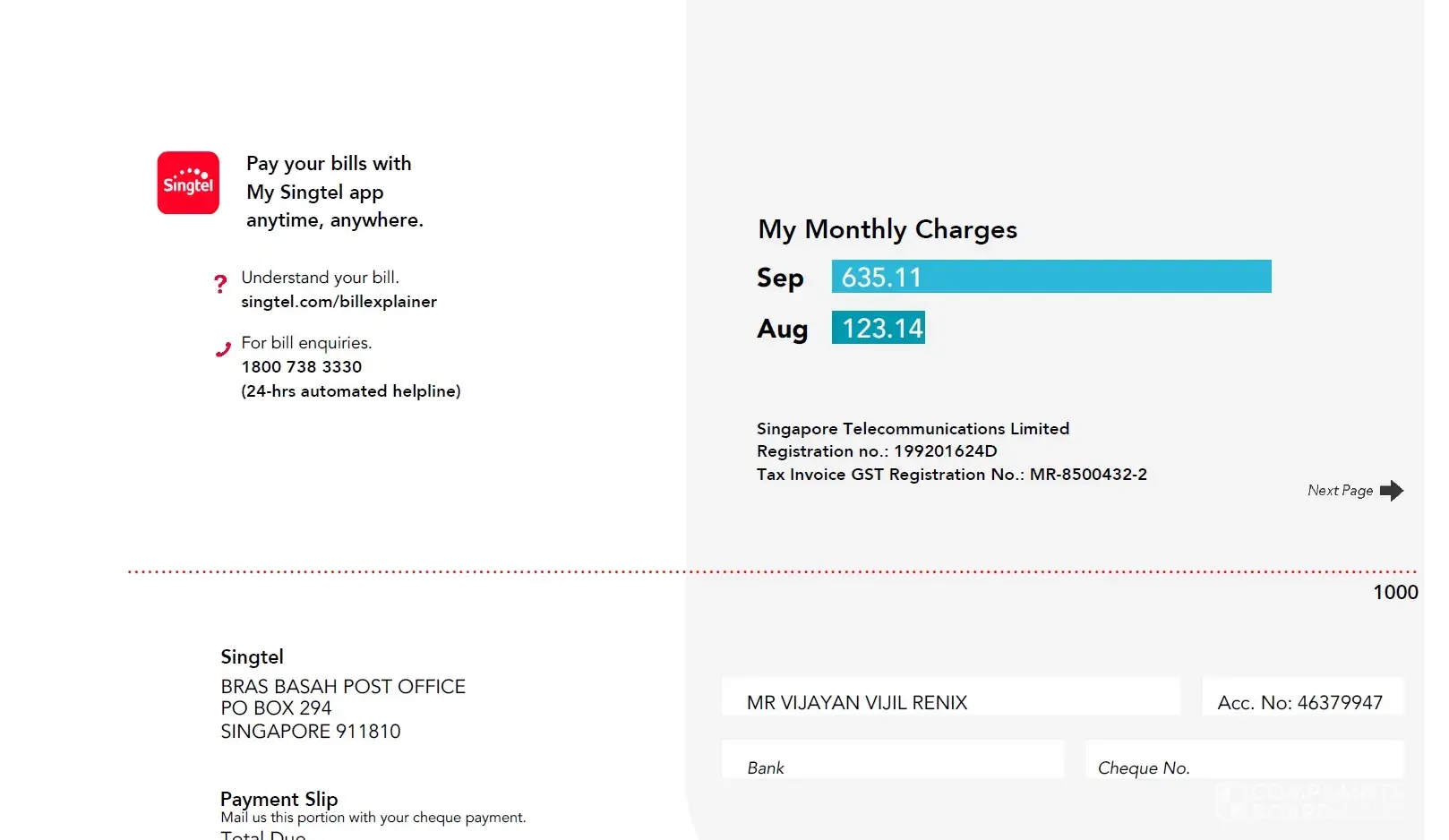
Task: Click the 1000 number below dotted line
Action: [x=1395, y=593]
